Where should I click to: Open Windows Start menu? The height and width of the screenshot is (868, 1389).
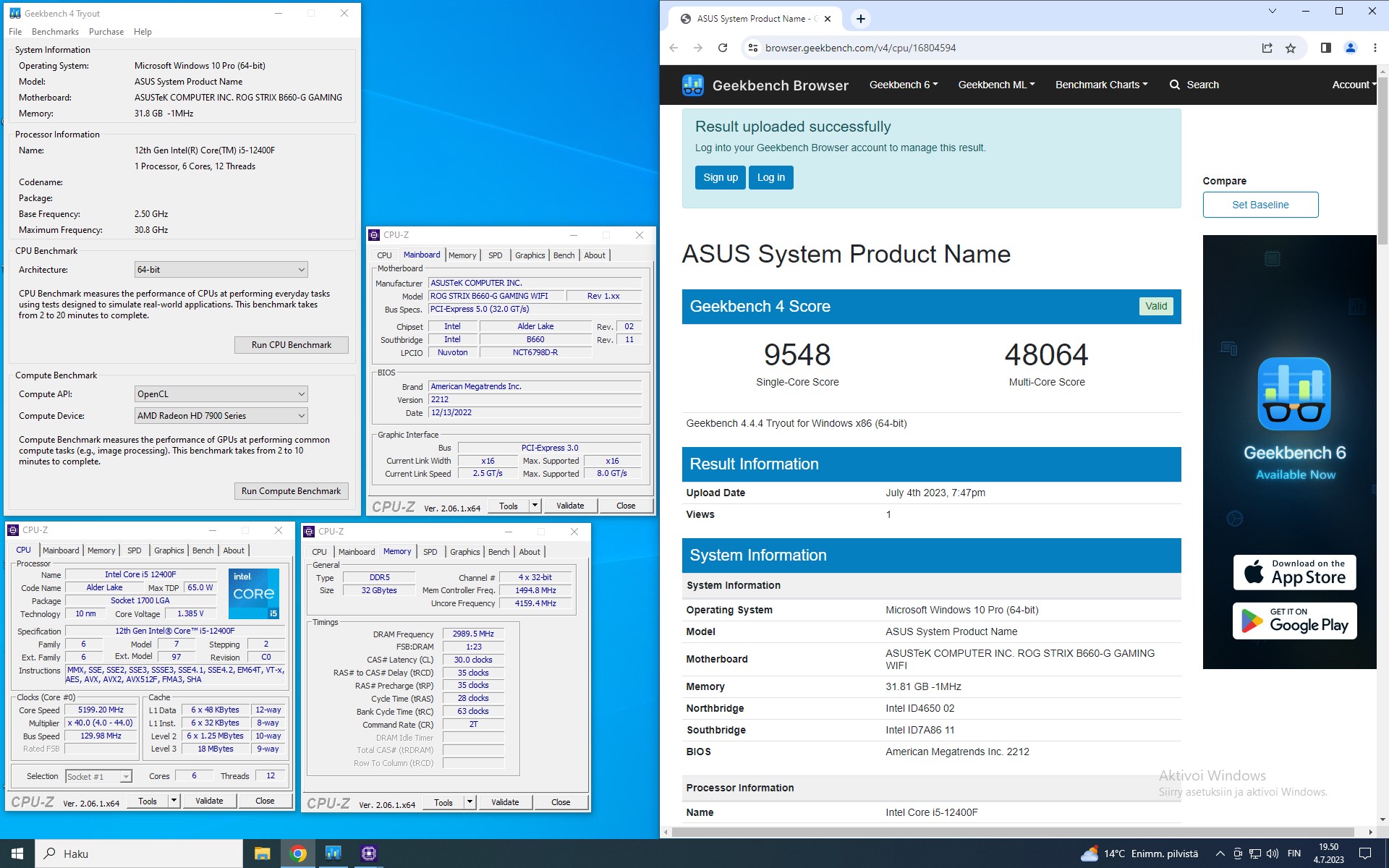(x=17, y=854)
